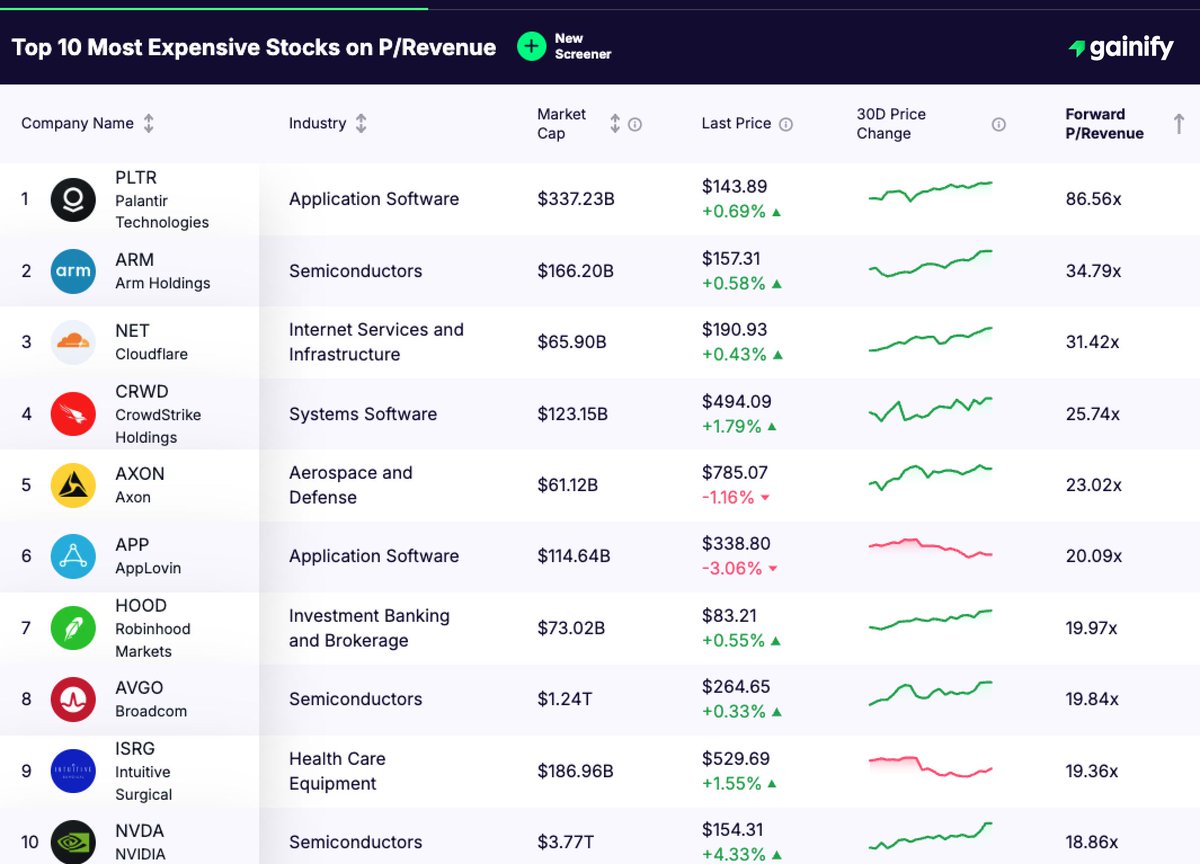
Task: Click Investment Banking and Brokerage cell
Action: click(369, 628)
